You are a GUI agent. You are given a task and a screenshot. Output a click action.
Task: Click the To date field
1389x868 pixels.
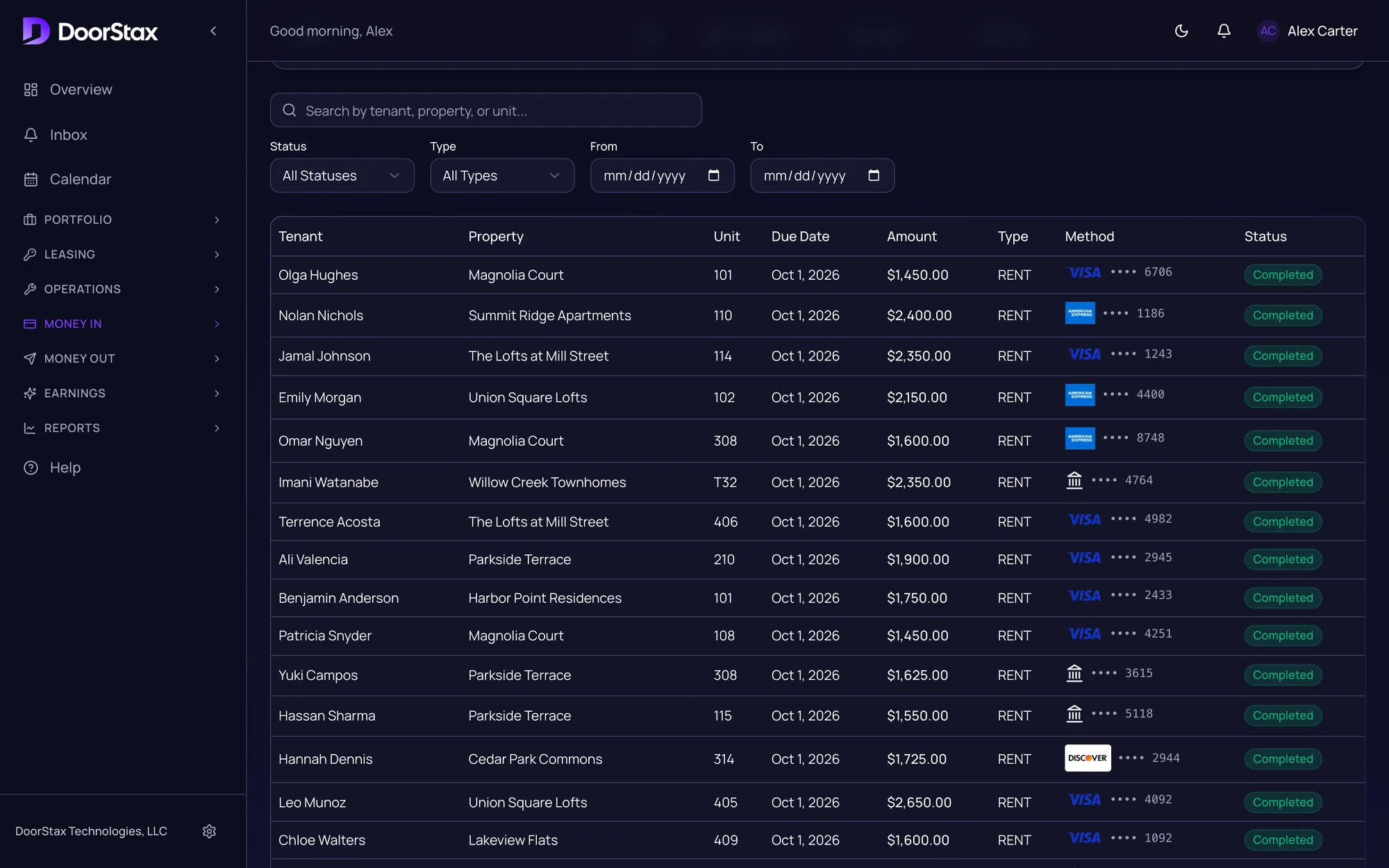pyautogui.click(x=822, y=176)
